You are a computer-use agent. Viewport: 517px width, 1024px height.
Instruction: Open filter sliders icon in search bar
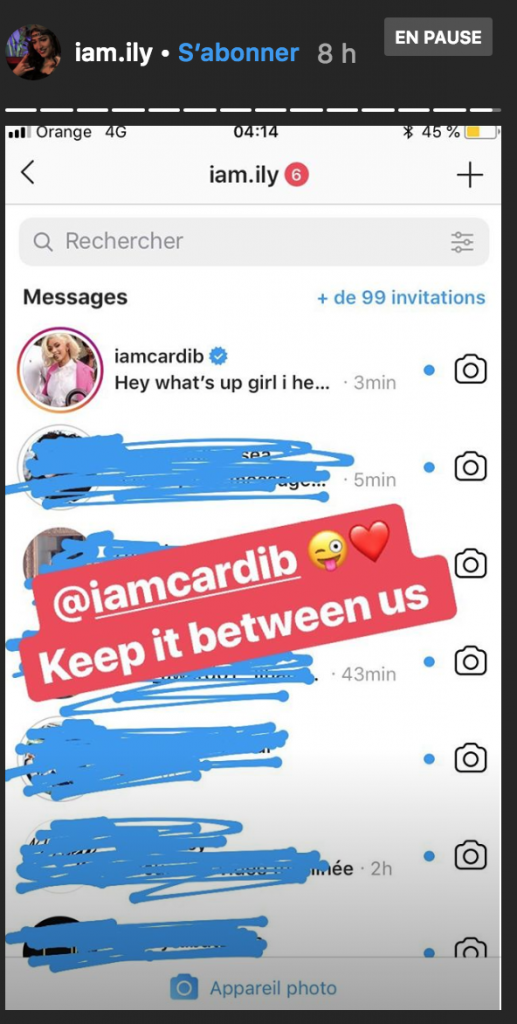click(462, 242)
